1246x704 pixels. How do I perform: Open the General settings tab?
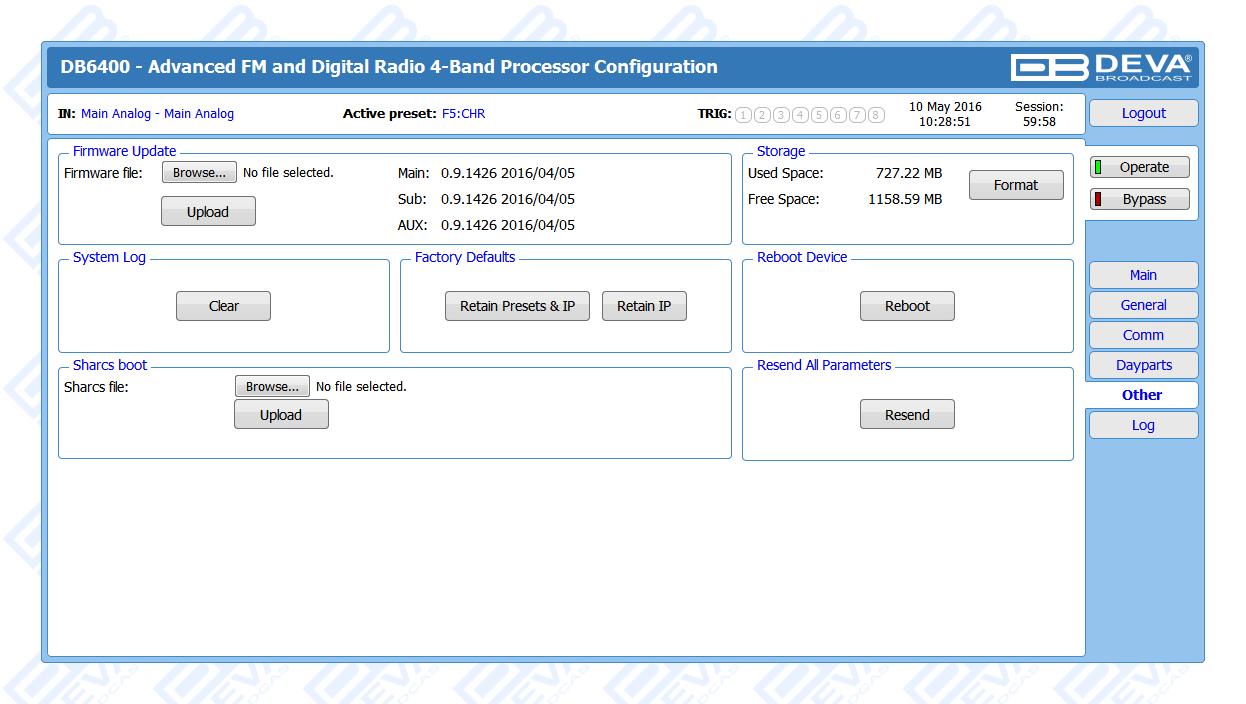pyautogui.click(x=1143, y=305)
